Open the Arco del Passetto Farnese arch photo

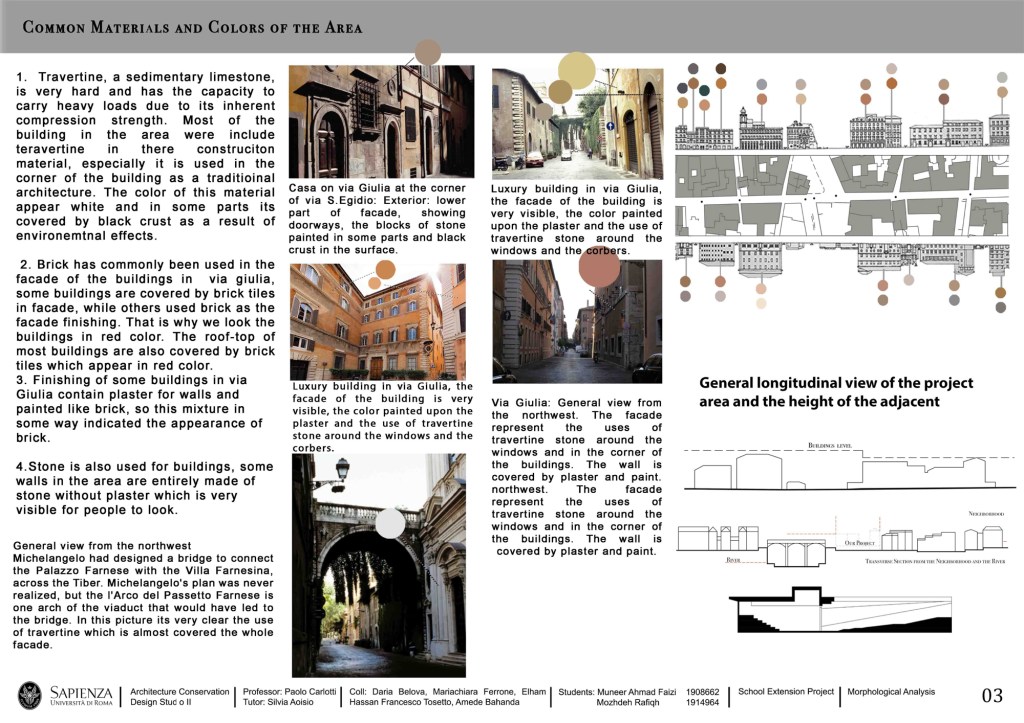pyautogui.click(x=376, y=566)
